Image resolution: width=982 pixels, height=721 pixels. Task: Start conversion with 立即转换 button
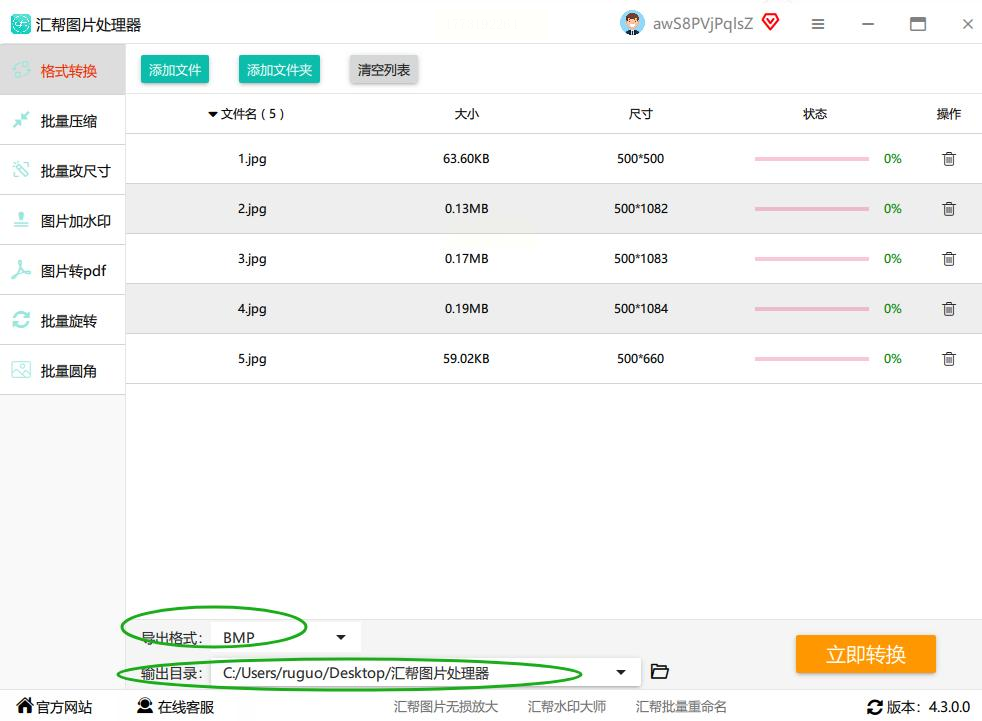click(866, 654)
